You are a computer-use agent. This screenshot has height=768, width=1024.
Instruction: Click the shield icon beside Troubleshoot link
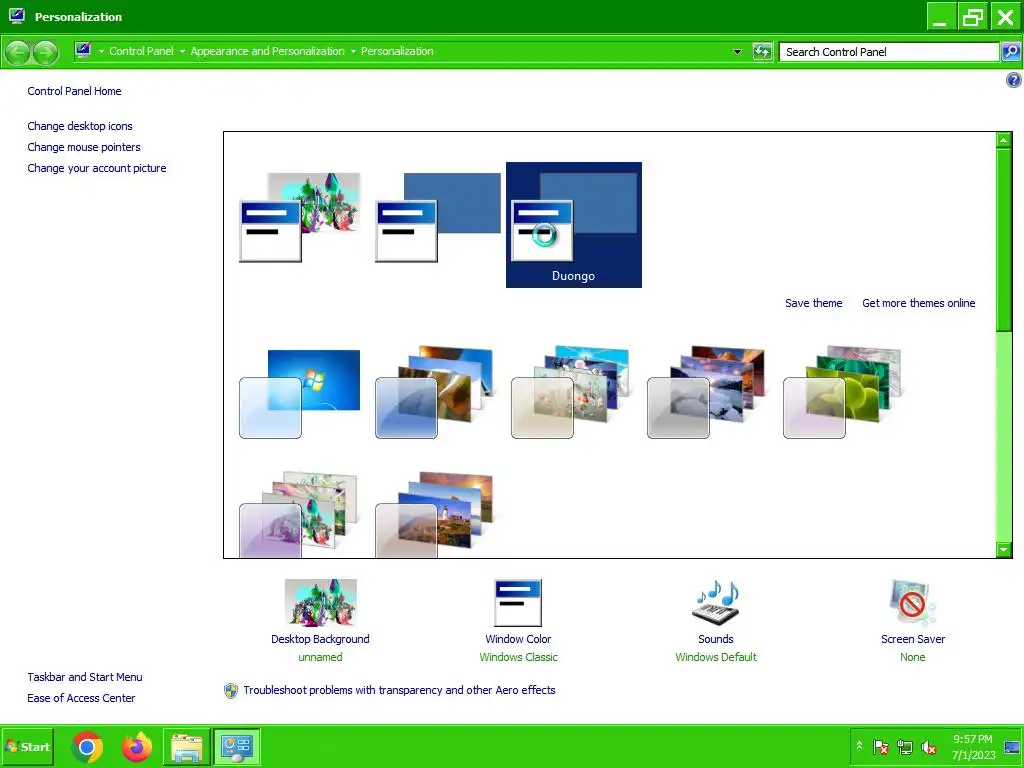pos(231,690)
